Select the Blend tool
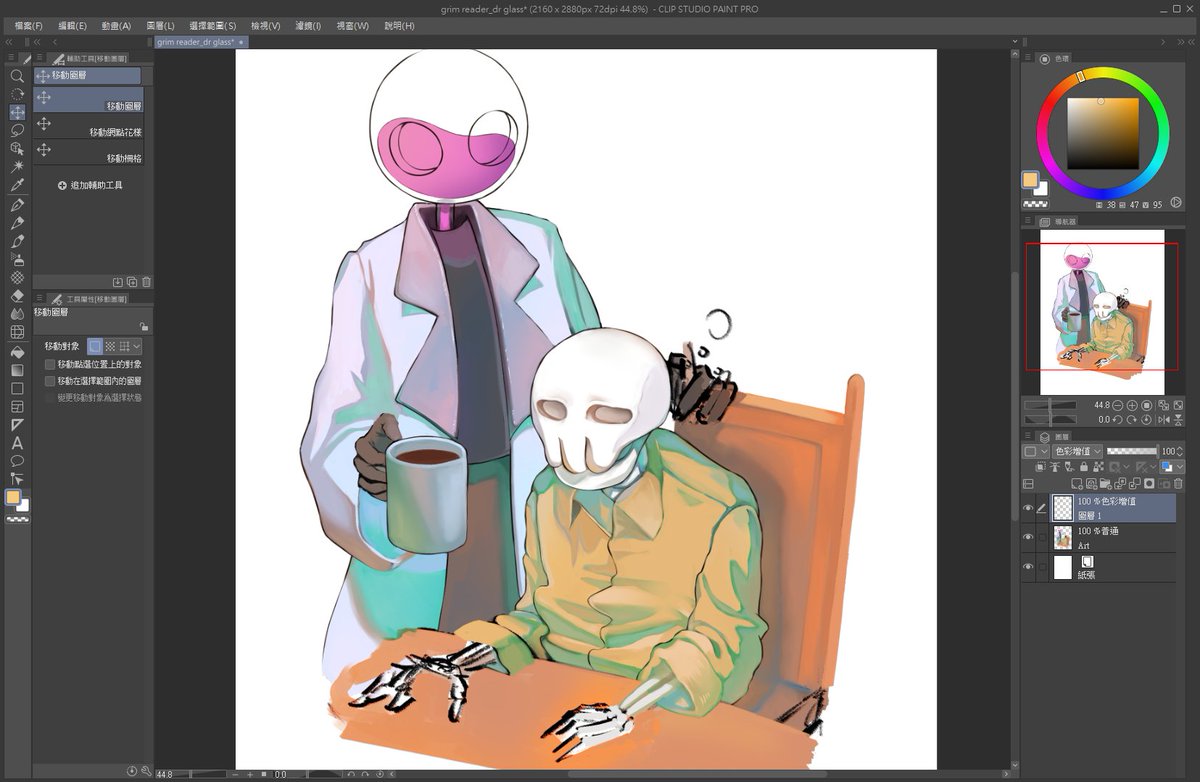1200x782 pixels. coord(17,313)
